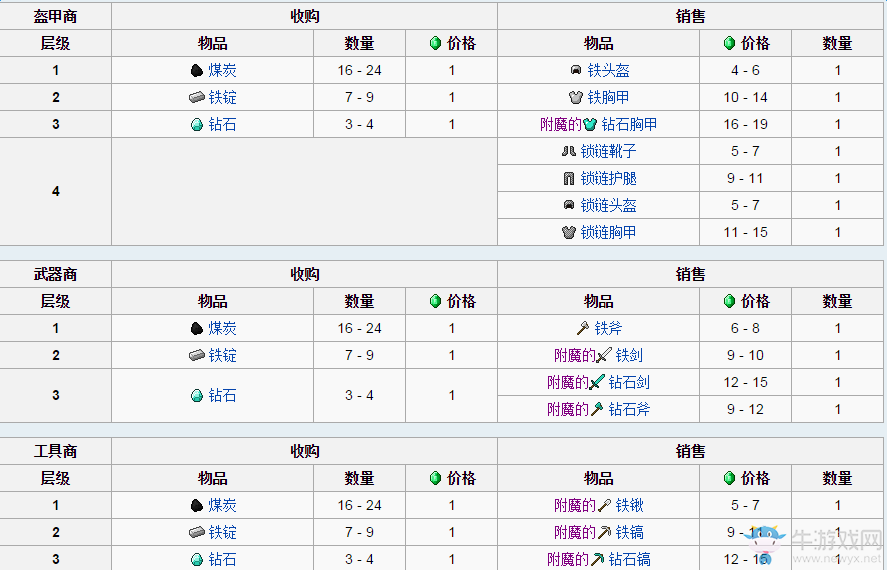The height and width of the screenshot is (570, 887).
Task: Open the 锁链胸甲 link
Action: click(x=608, y=233)
